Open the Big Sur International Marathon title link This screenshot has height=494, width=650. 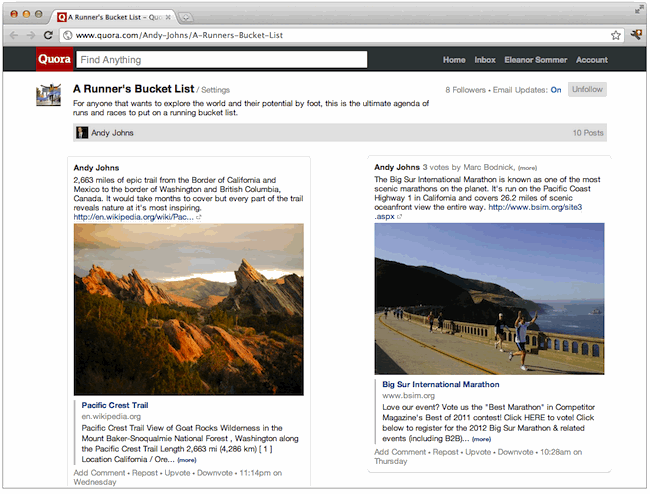[x=441, y=385]
